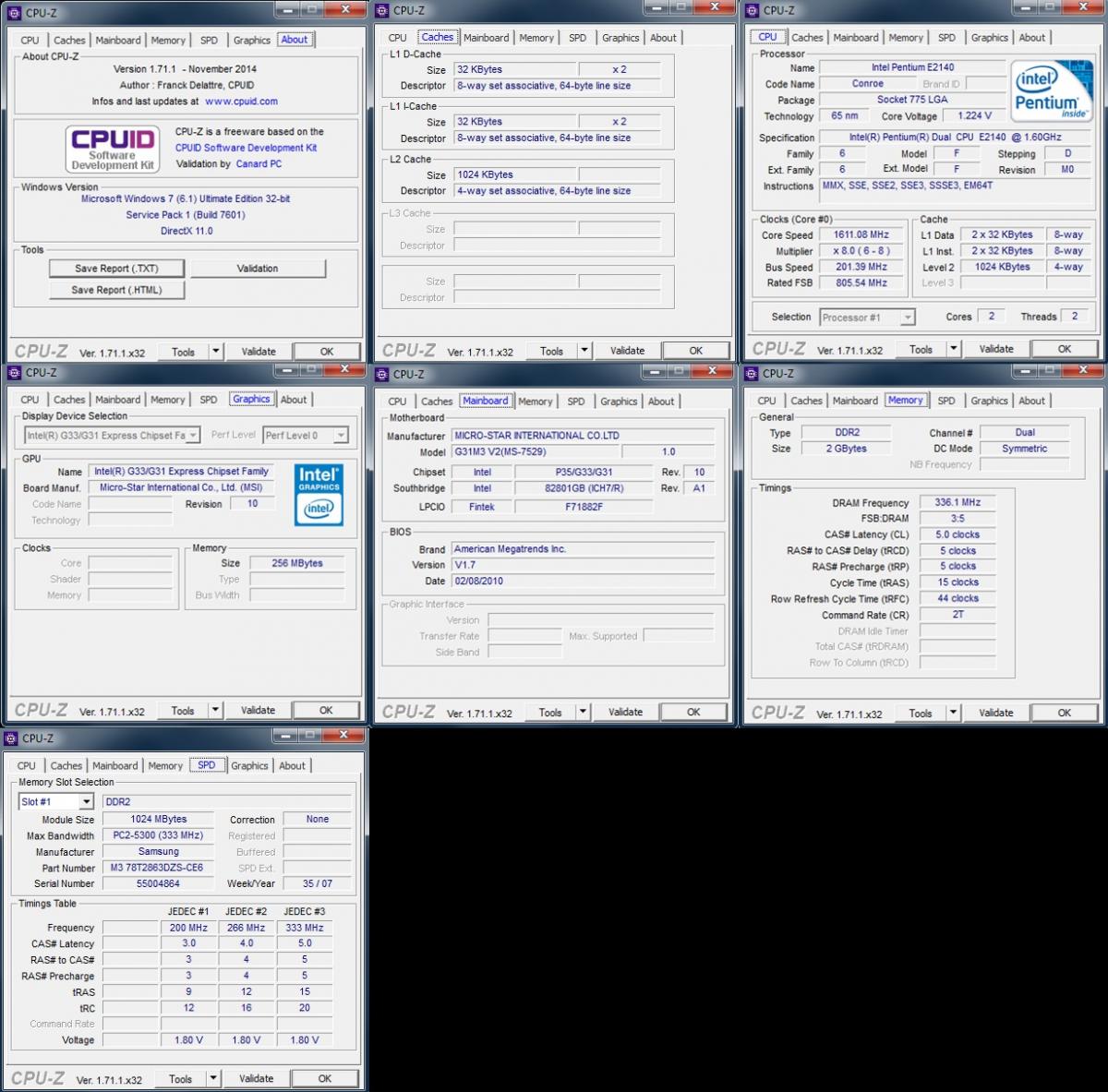Screen dimensions: 1108x1092
Task: Click JEDEC #3 frequency 333 MHz cell
Action: [x=305, y=928]
